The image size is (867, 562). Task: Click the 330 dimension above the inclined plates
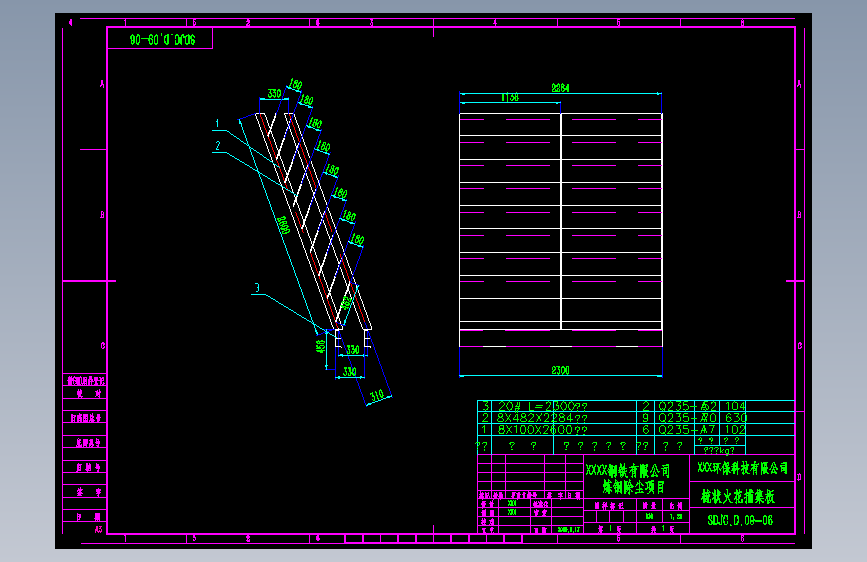(274, 93)
